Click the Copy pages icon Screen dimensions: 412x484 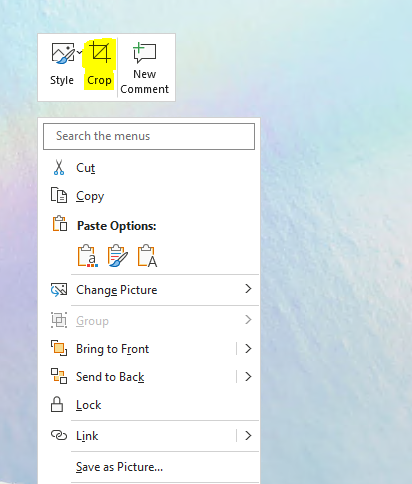[x=59, y=195]
